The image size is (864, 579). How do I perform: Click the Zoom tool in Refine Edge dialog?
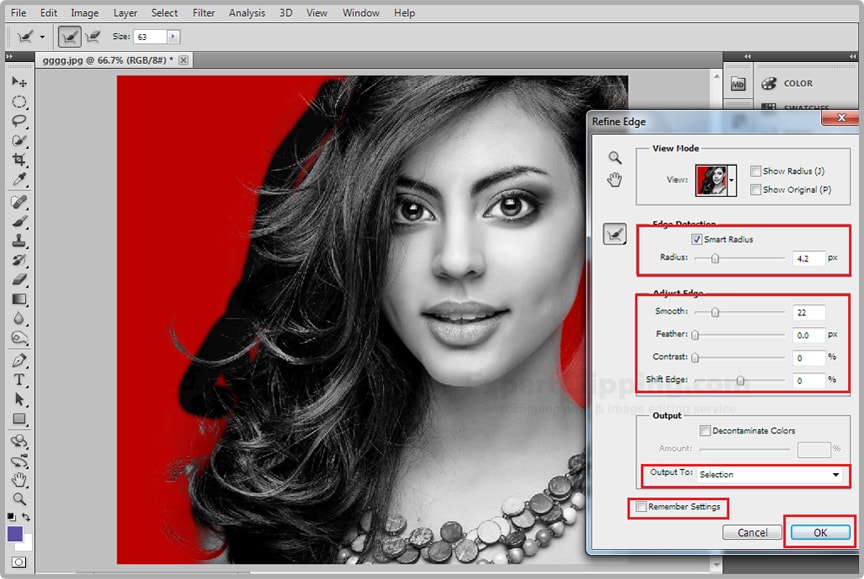(x=615, y=157)
